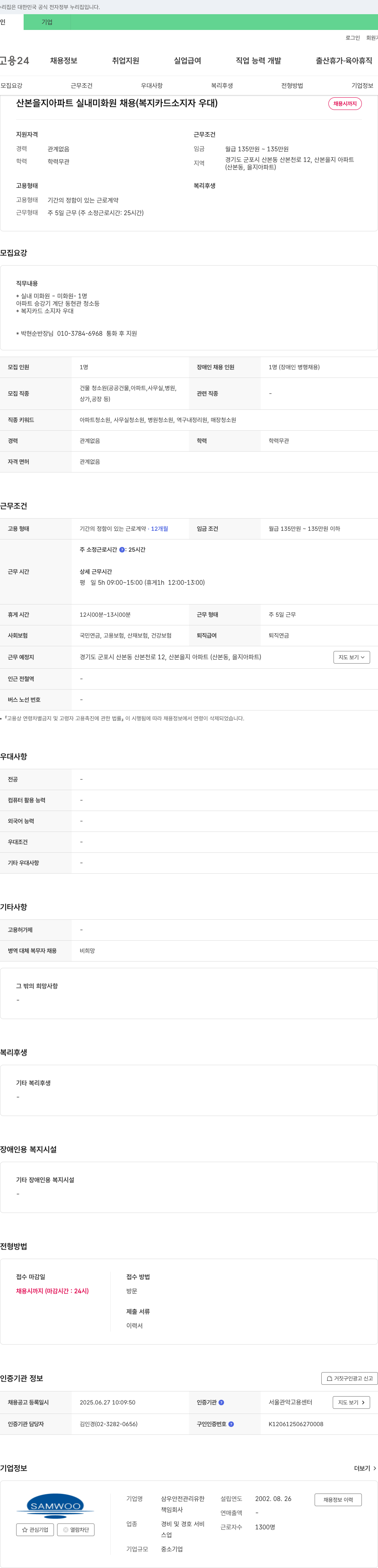Click the 김인경(02-3282-0656) contact text
Image resolution: width=378 pixels, height=1568 pixels.
point(108,1424)
